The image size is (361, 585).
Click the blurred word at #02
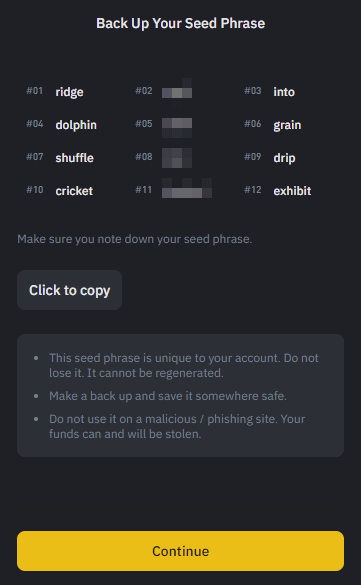pos(177,92)
